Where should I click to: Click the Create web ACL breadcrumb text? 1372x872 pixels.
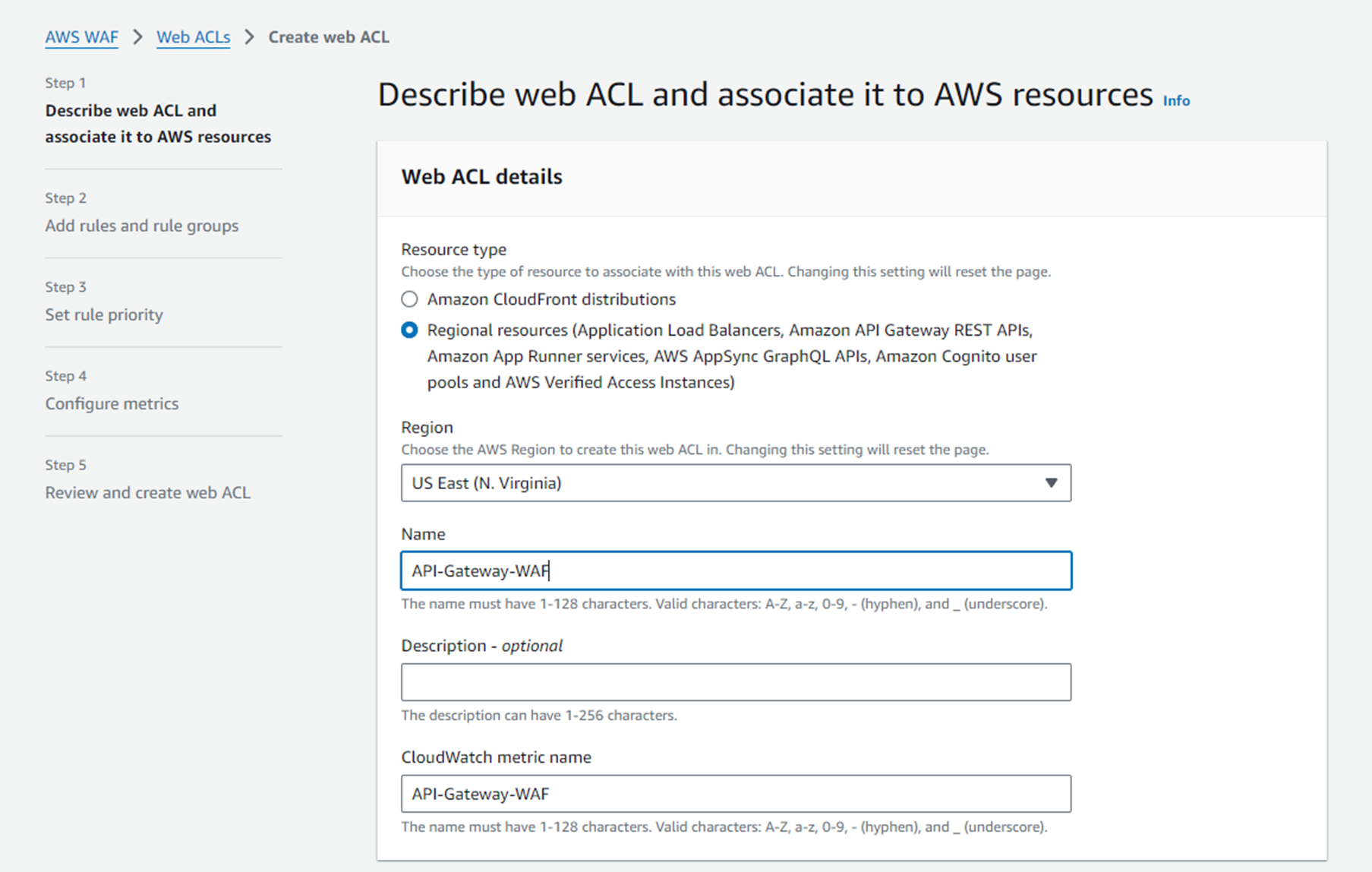click(329, 37)
